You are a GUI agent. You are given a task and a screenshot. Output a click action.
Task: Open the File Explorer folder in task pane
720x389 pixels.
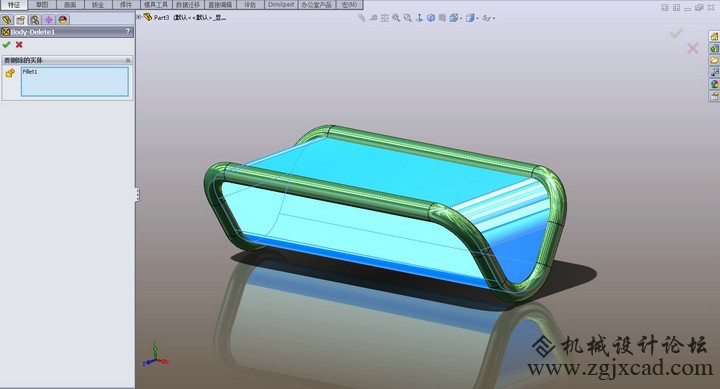point(714,60)
